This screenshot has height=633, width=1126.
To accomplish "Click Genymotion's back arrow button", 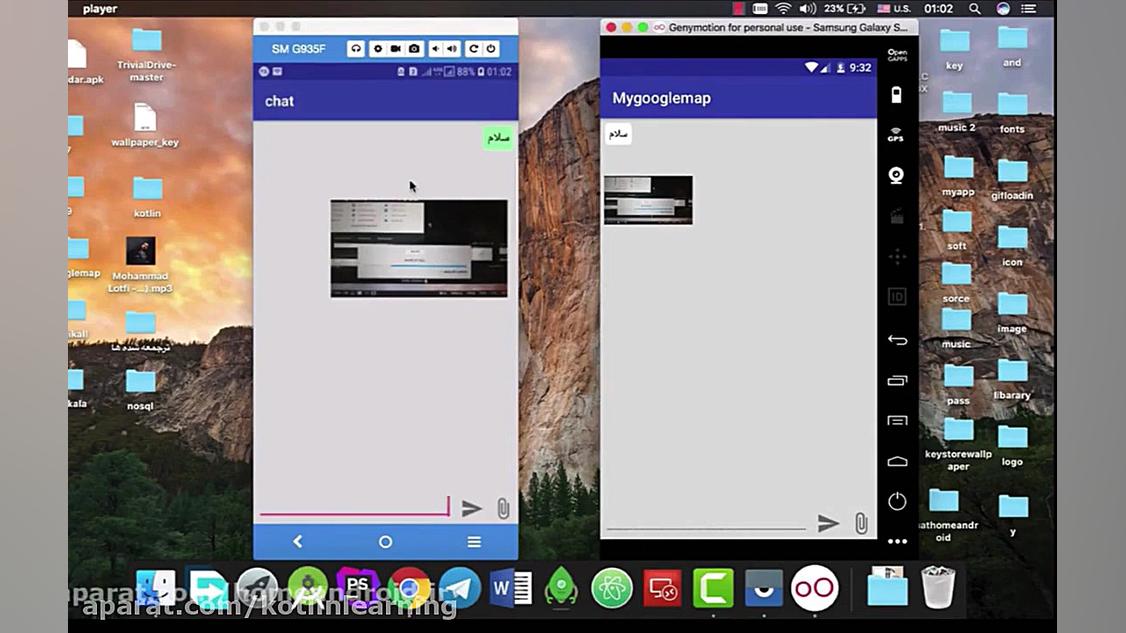I will (x=897, y=340).
